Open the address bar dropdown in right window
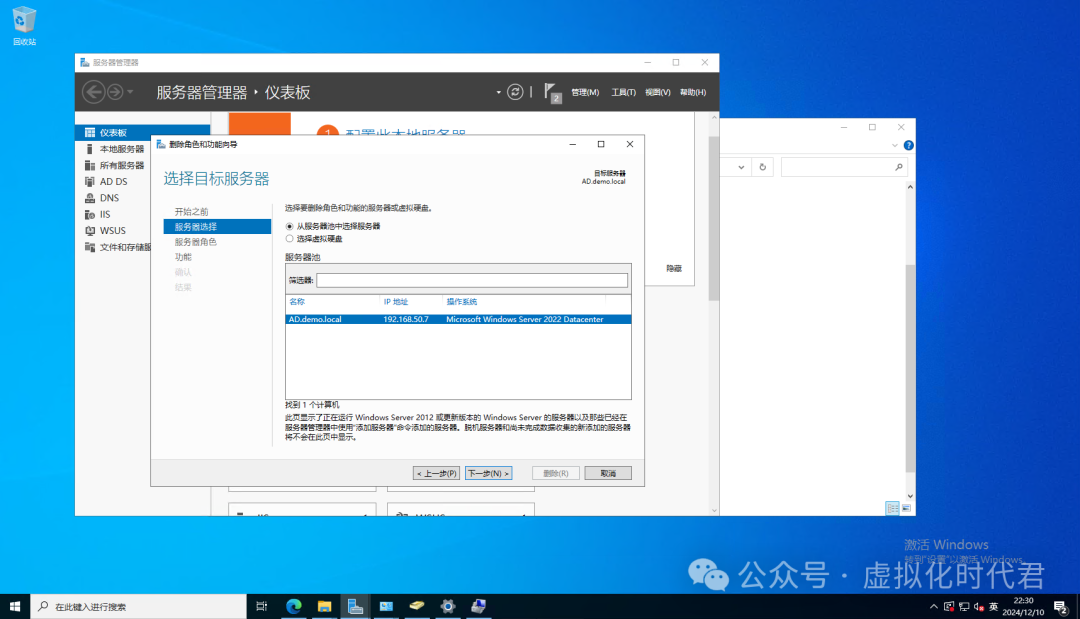 click(741, 167)
